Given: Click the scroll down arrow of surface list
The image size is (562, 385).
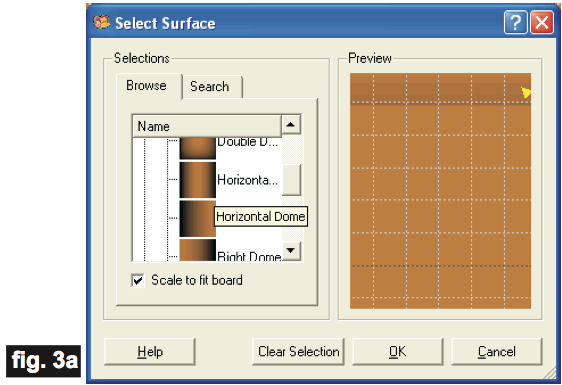Looking at the screenshot, I should coord(291,251).
